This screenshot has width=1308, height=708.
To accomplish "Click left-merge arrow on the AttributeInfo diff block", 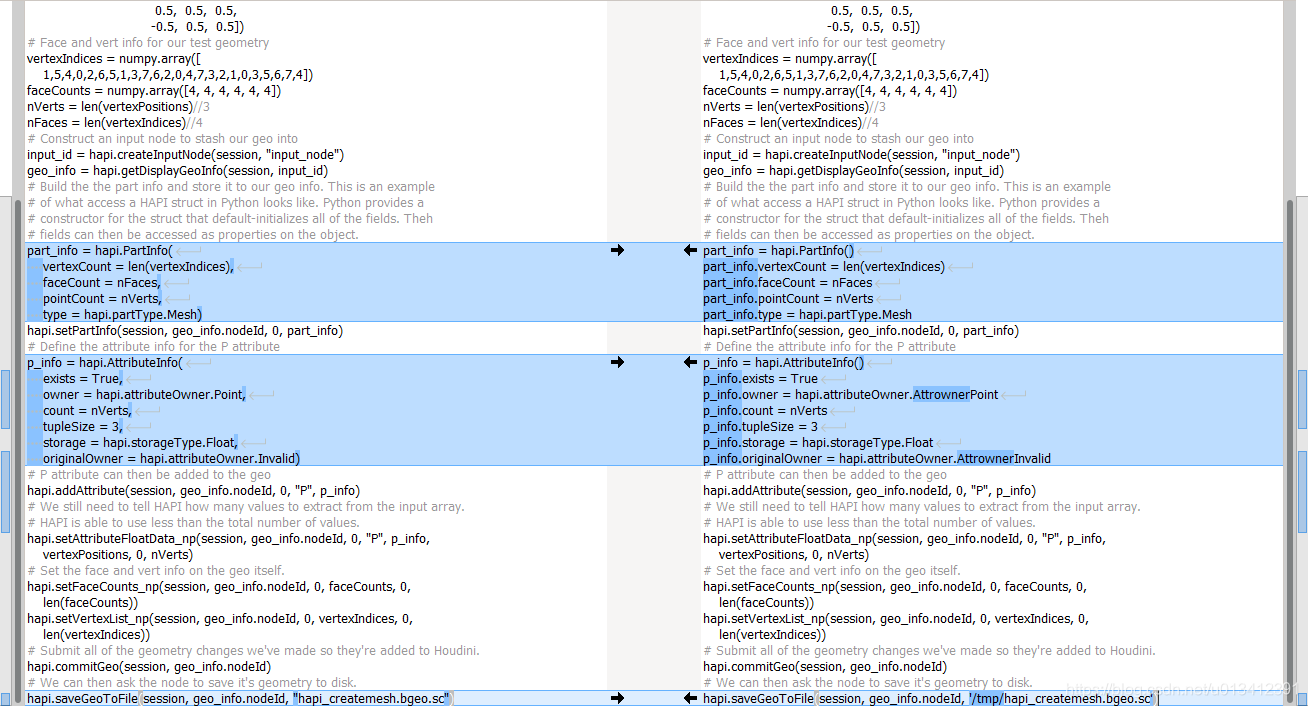I will (x=689, y=362).
